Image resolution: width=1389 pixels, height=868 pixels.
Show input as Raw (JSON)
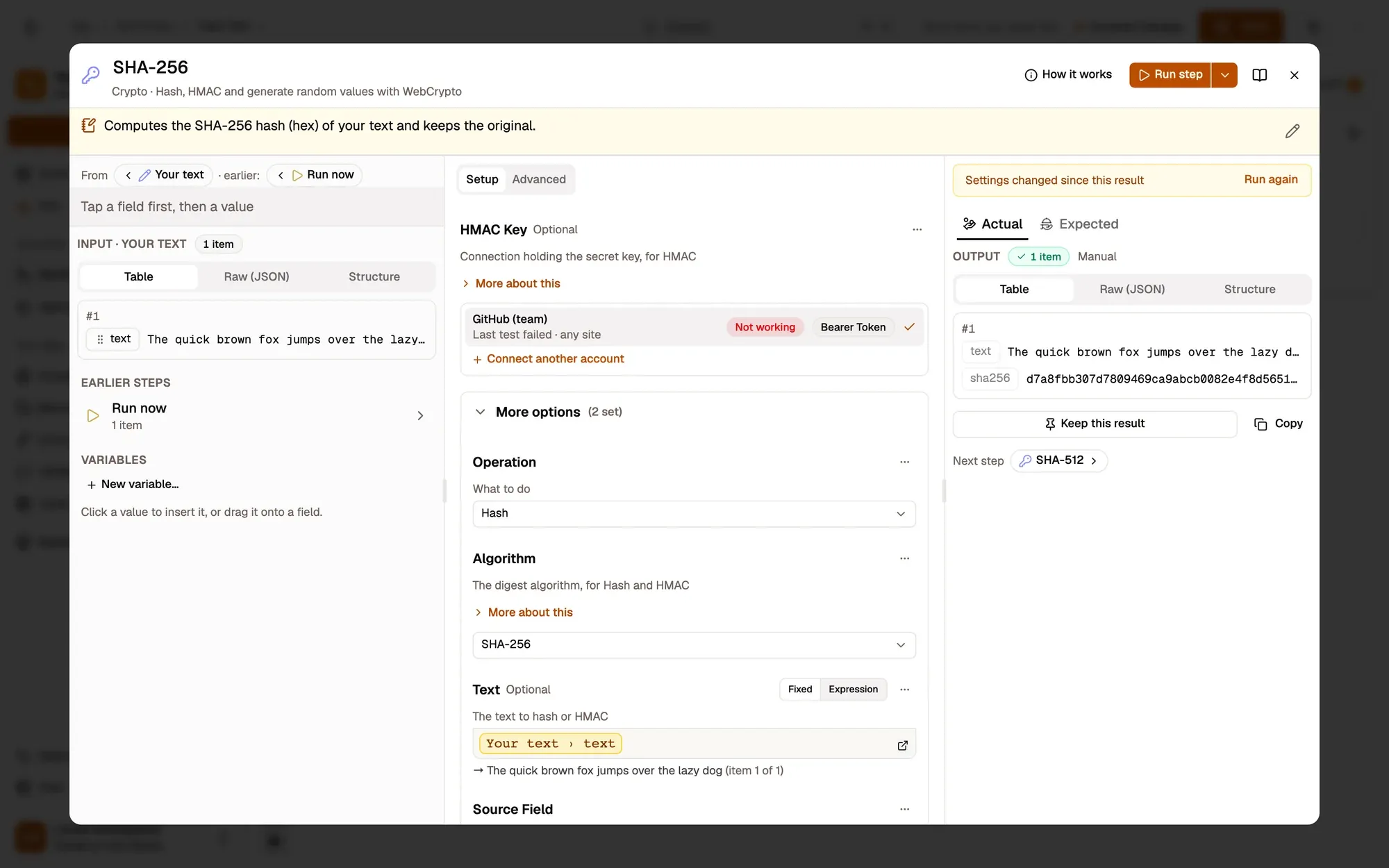pos(256,276)
